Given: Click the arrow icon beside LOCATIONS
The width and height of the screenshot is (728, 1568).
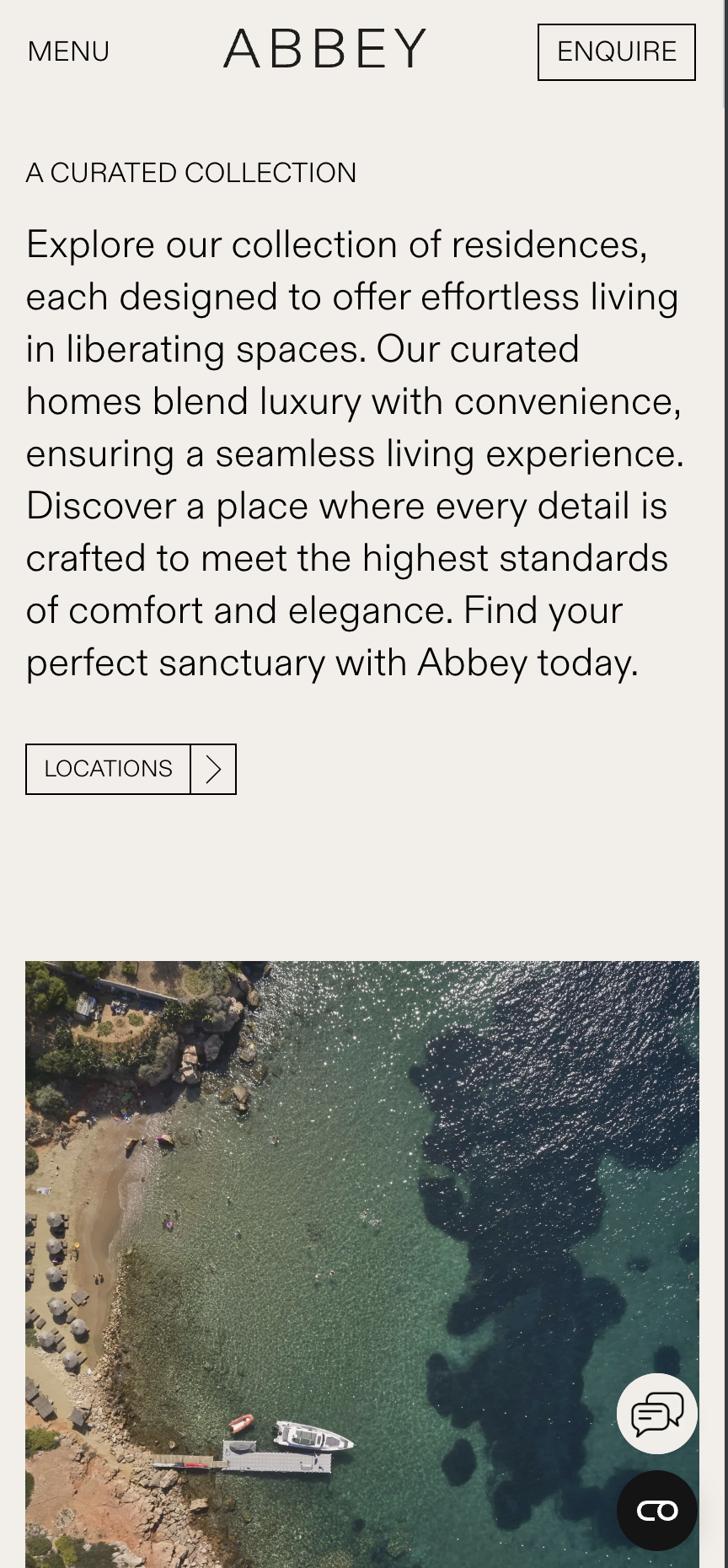Looking at the screenshot, I should [213, 769].
